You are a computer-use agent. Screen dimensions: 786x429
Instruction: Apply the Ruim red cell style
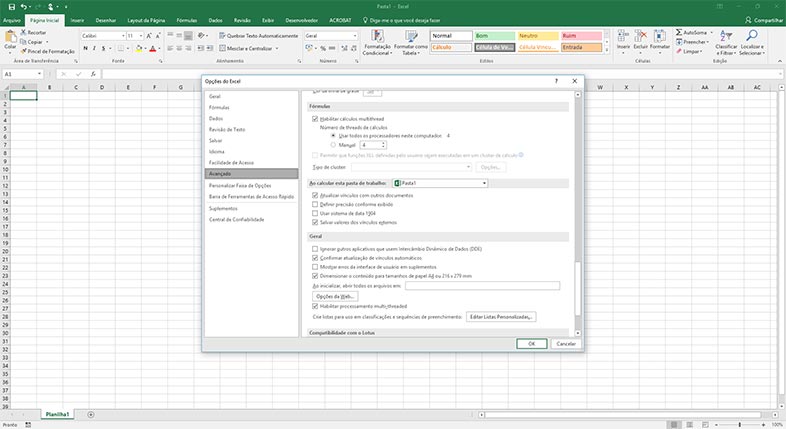[x=581, y=36]
